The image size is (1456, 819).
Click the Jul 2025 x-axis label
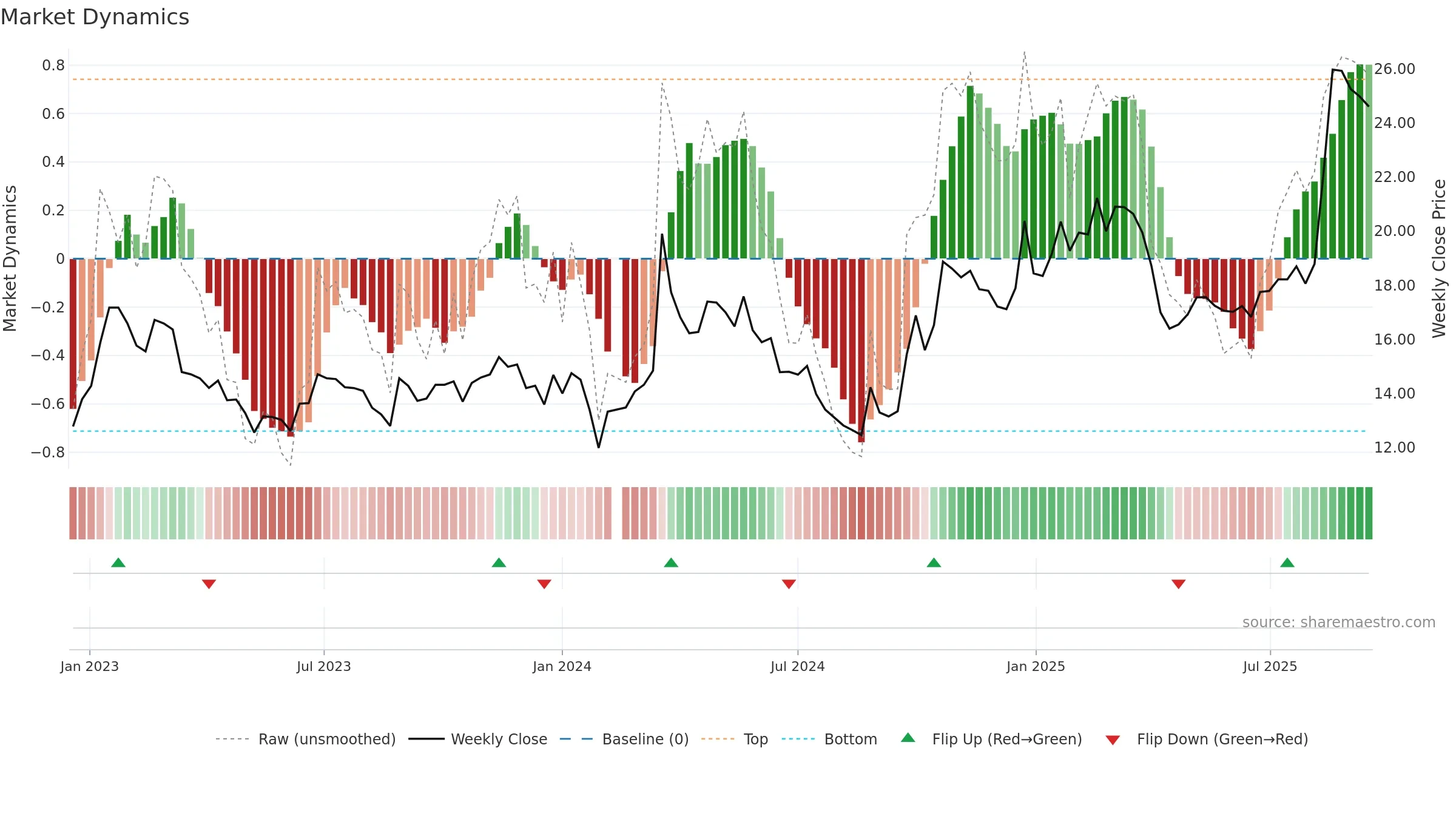click(x=1270, y=666)
